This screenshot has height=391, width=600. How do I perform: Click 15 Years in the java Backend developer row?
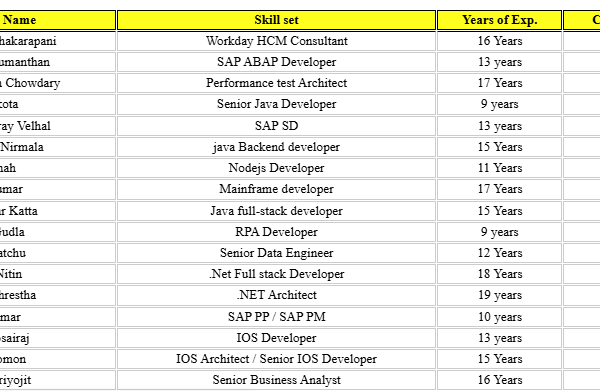click(x=500, y=147)
